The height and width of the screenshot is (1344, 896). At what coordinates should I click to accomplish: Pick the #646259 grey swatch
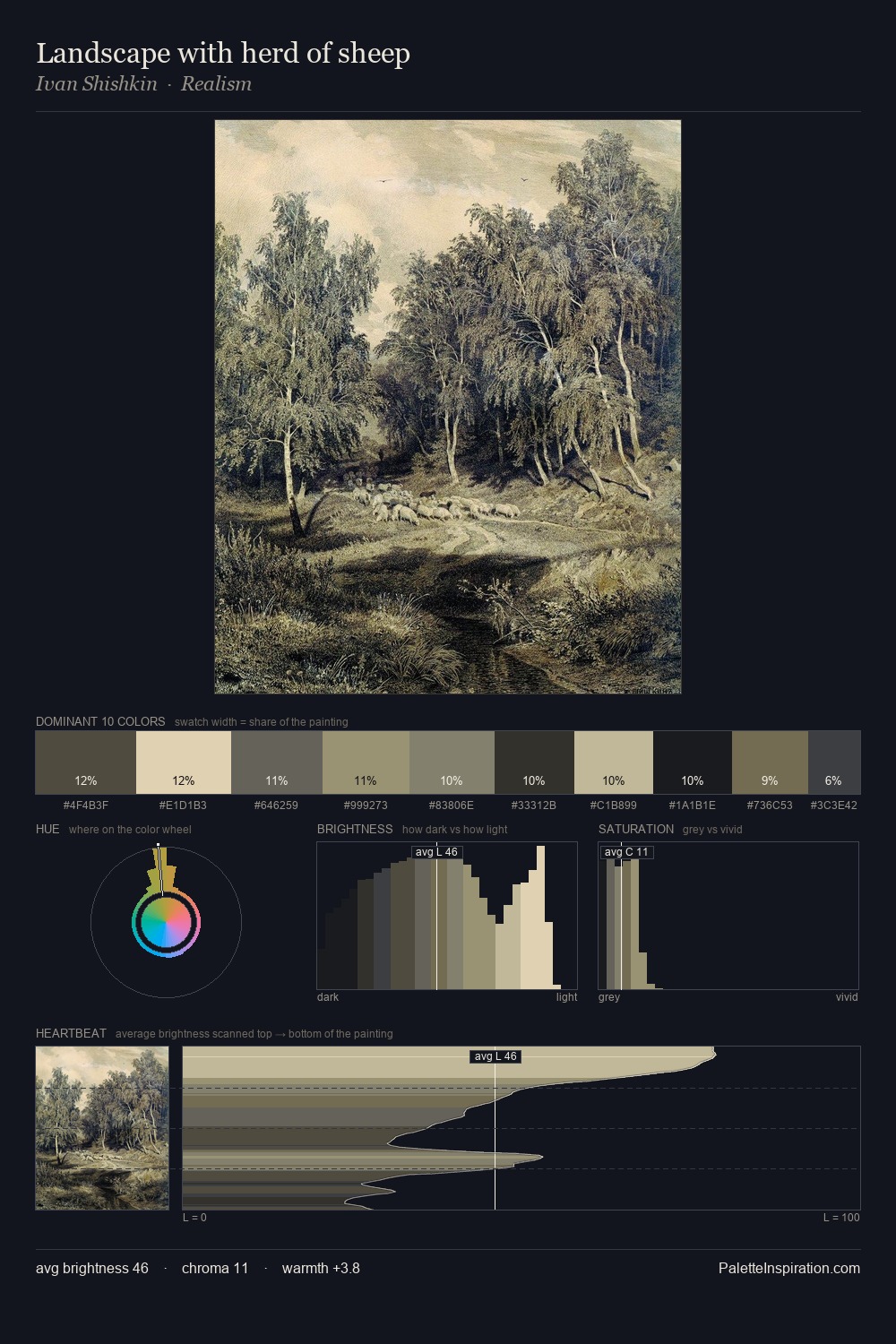[x=277, y=762]
